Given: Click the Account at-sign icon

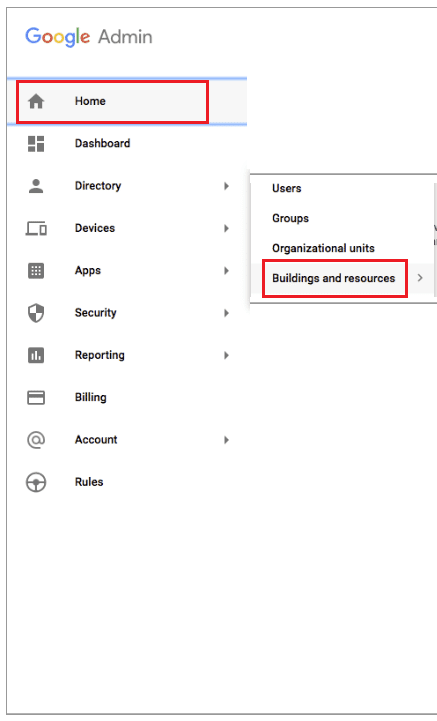Looking at the screenshot, I should click(x=36, y=440).
